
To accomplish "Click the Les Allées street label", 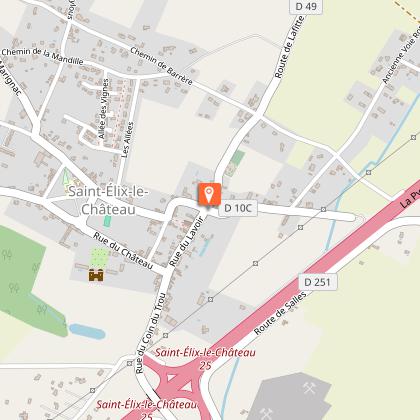I will pyautogui.click(x=127, y=140).
